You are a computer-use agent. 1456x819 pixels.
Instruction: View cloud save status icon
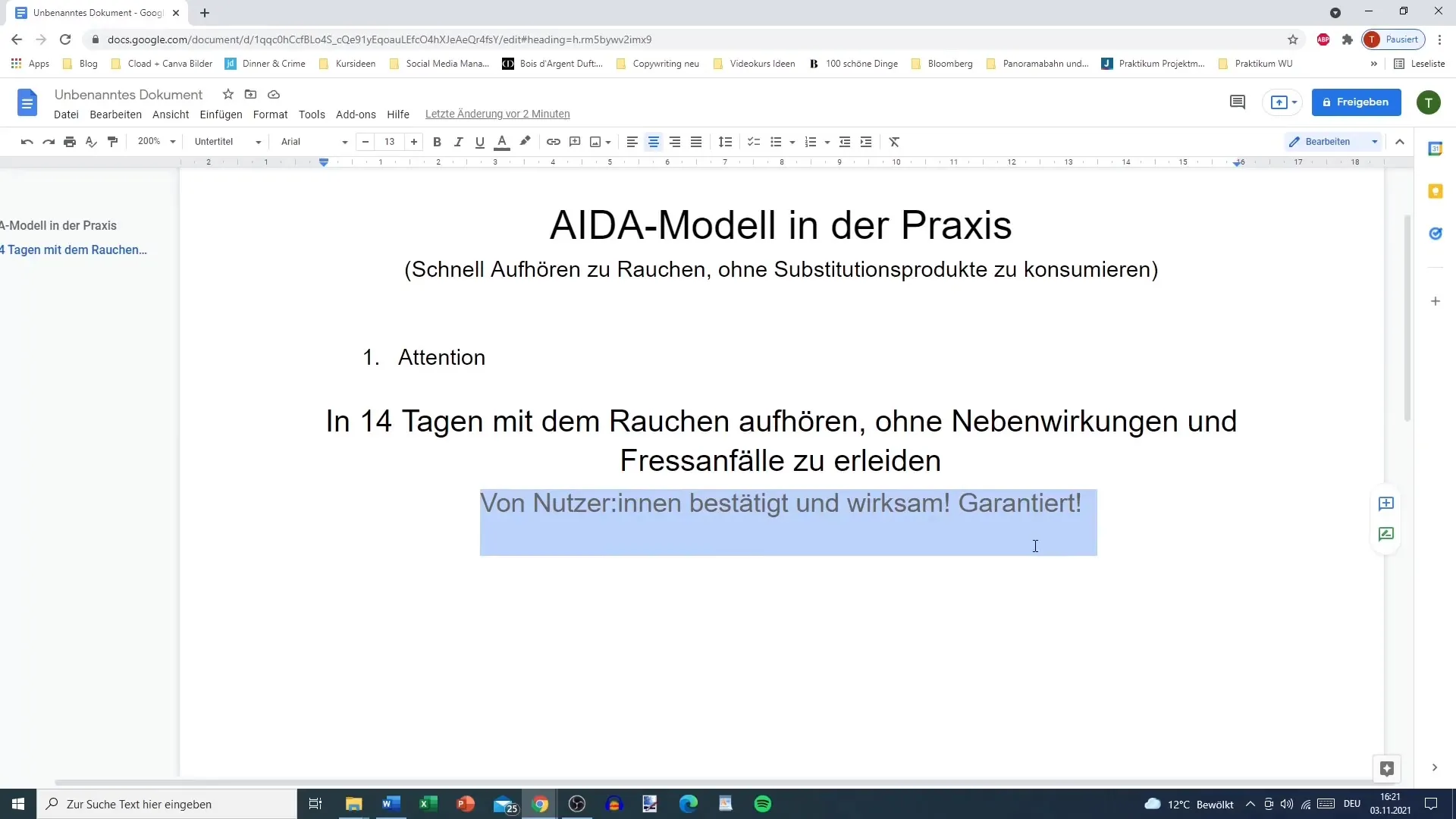coord(274,95)
